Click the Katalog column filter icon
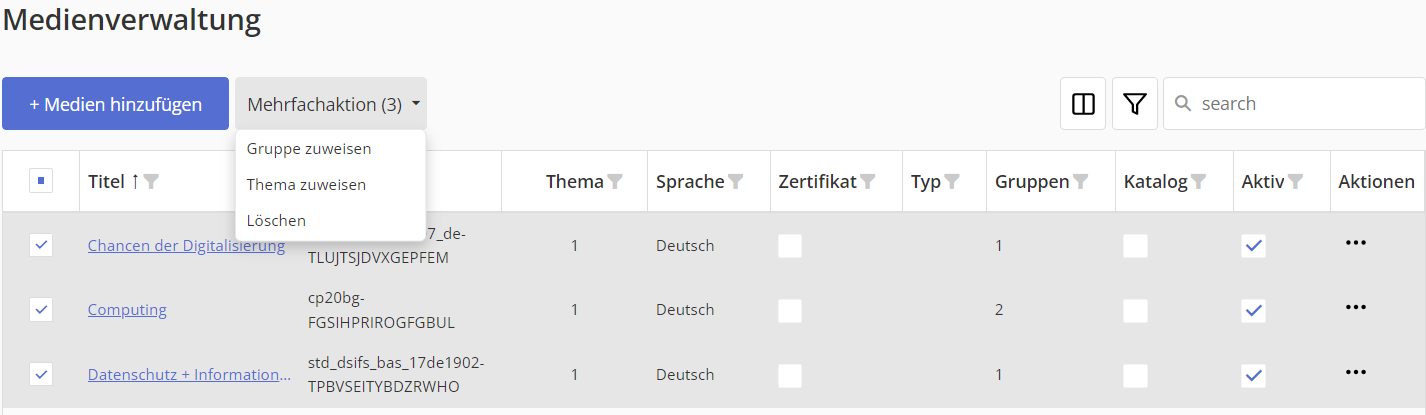Viewport: 1426px width, 415px height. pyautogui.click(x=1198, y=182)
